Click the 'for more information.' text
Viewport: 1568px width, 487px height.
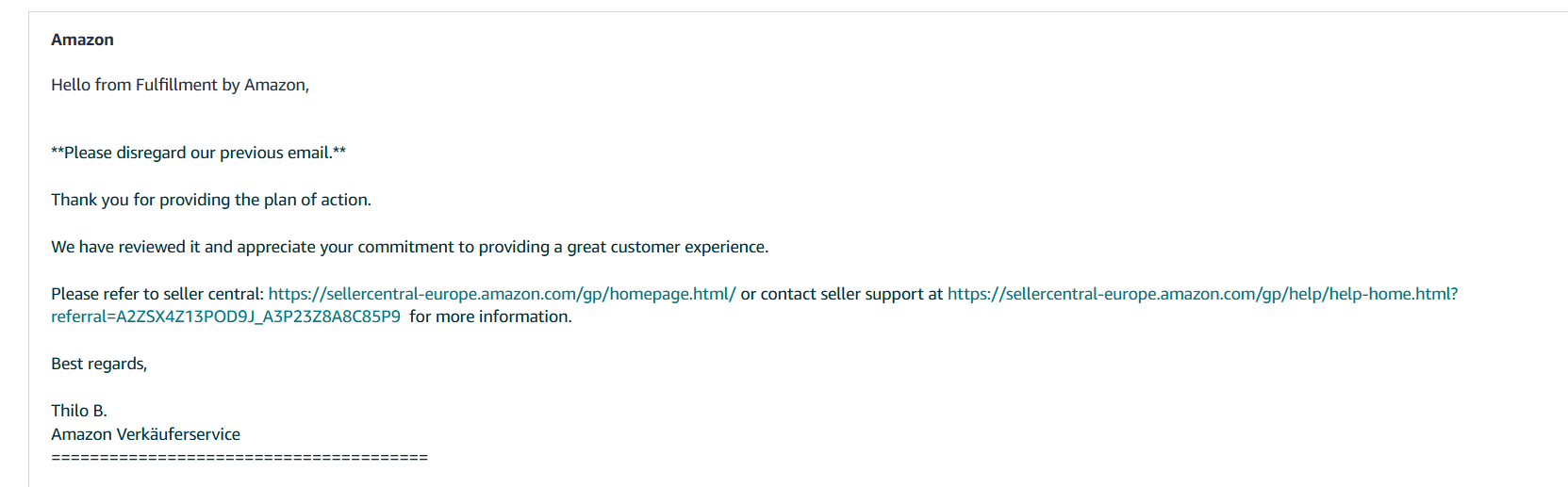pos(490,317)
